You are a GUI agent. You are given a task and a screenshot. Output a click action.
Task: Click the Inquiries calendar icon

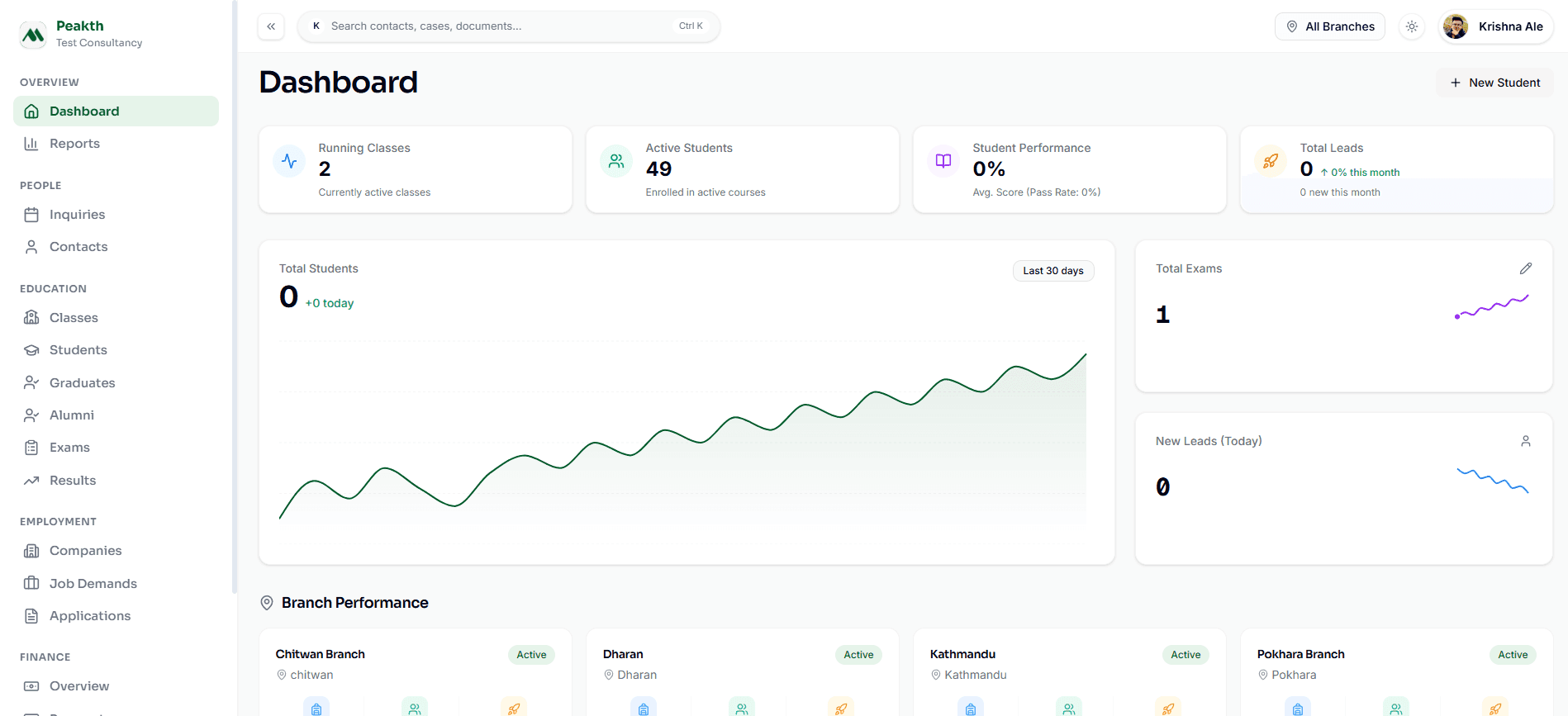coord(31,215)
